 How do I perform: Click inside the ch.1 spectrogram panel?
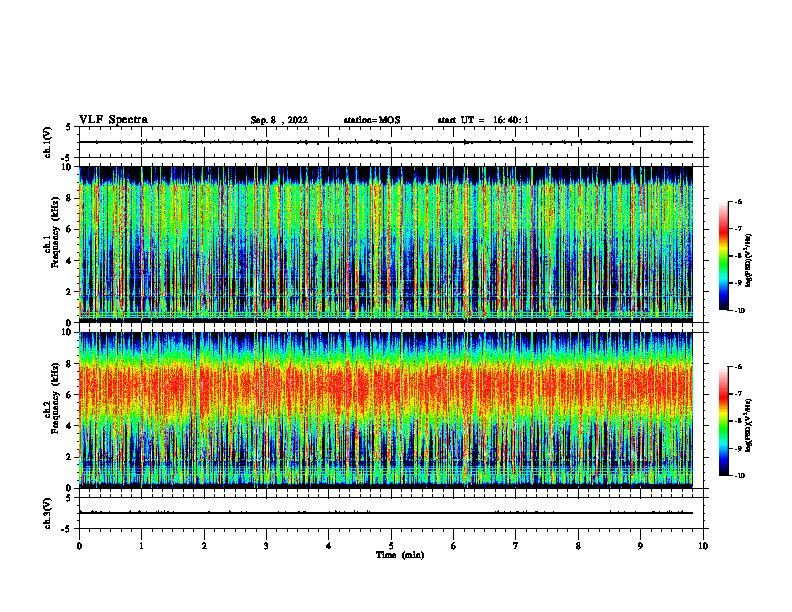coord(386,244)
